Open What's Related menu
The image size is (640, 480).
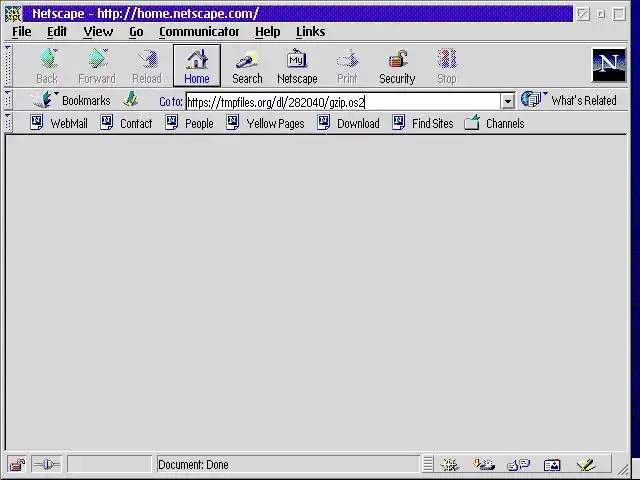(x=568, y=100)
